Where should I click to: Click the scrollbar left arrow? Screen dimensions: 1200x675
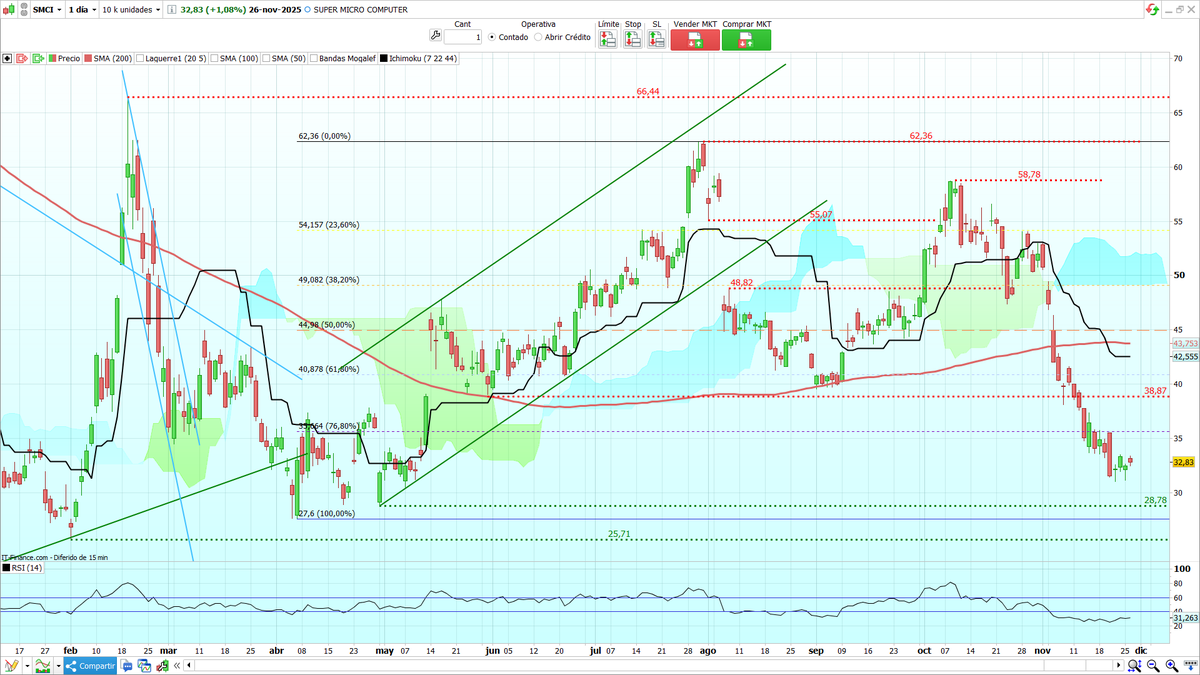point(189,665)
